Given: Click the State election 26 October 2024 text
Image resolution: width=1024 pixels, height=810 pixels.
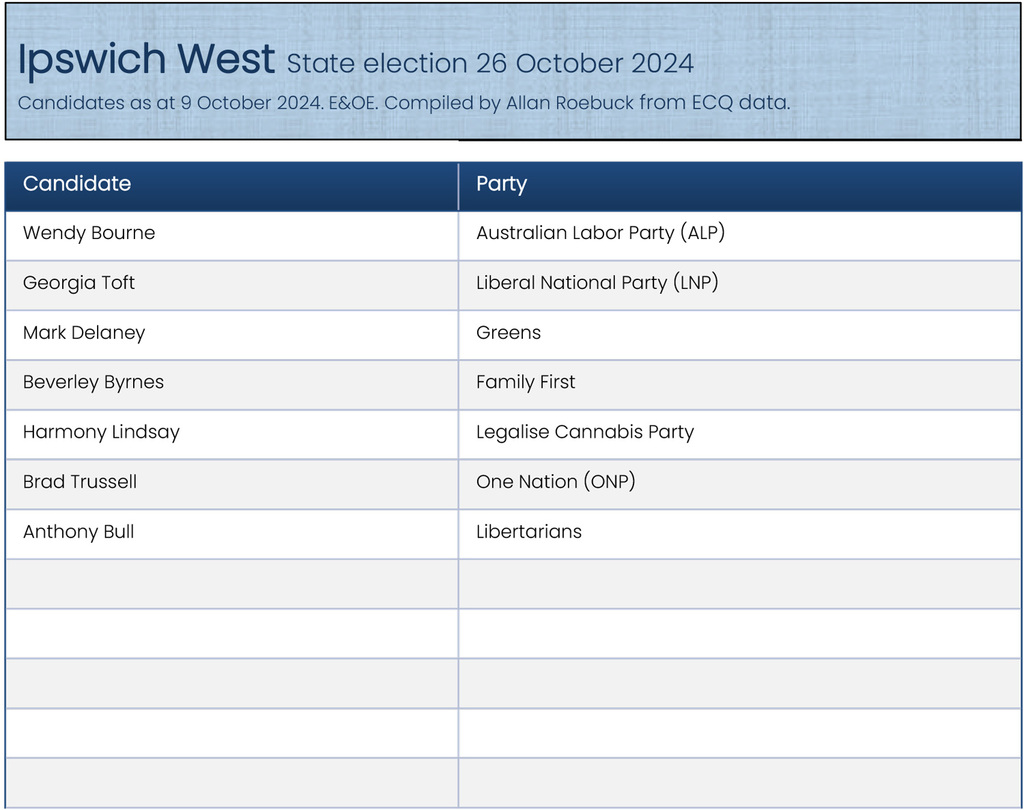Looking at the screenshot, I should point(490,64).
